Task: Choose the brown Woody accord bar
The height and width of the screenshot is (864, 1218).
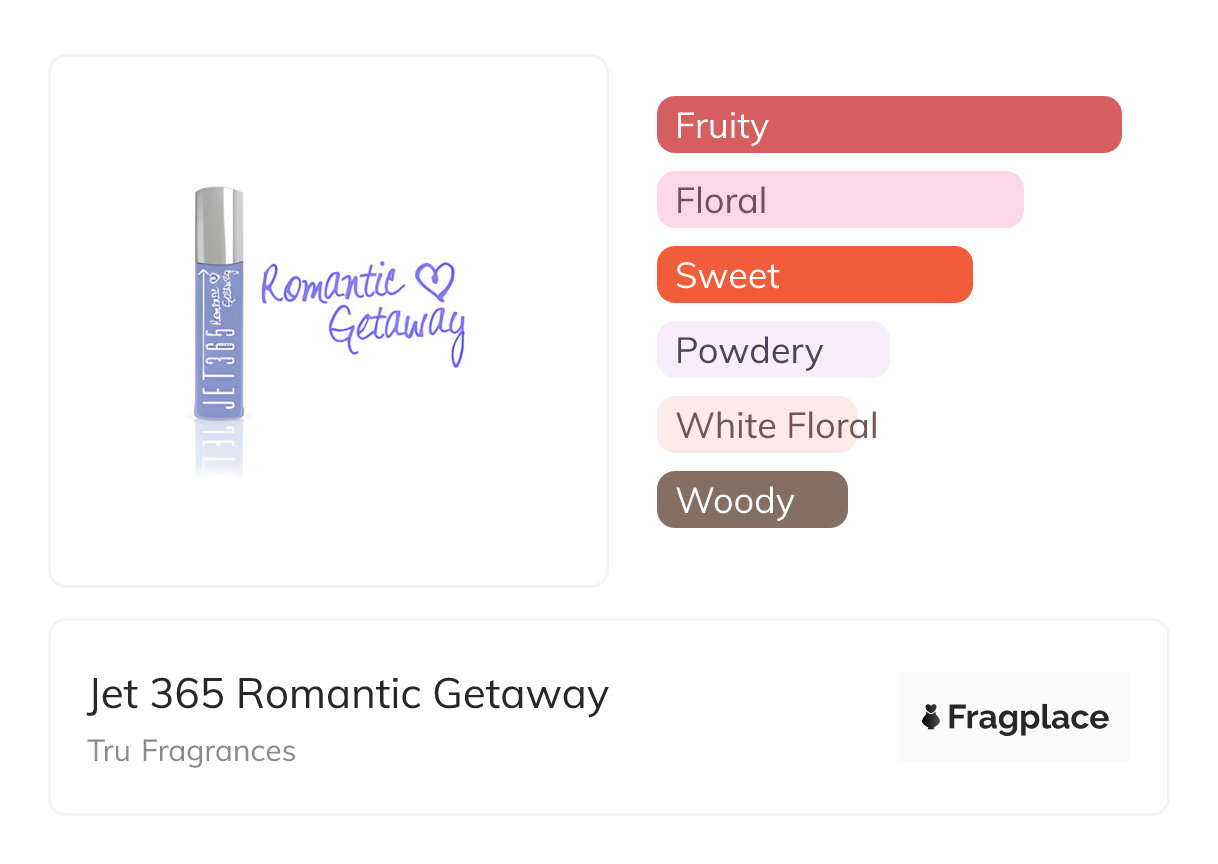Action: click(752, 500)
